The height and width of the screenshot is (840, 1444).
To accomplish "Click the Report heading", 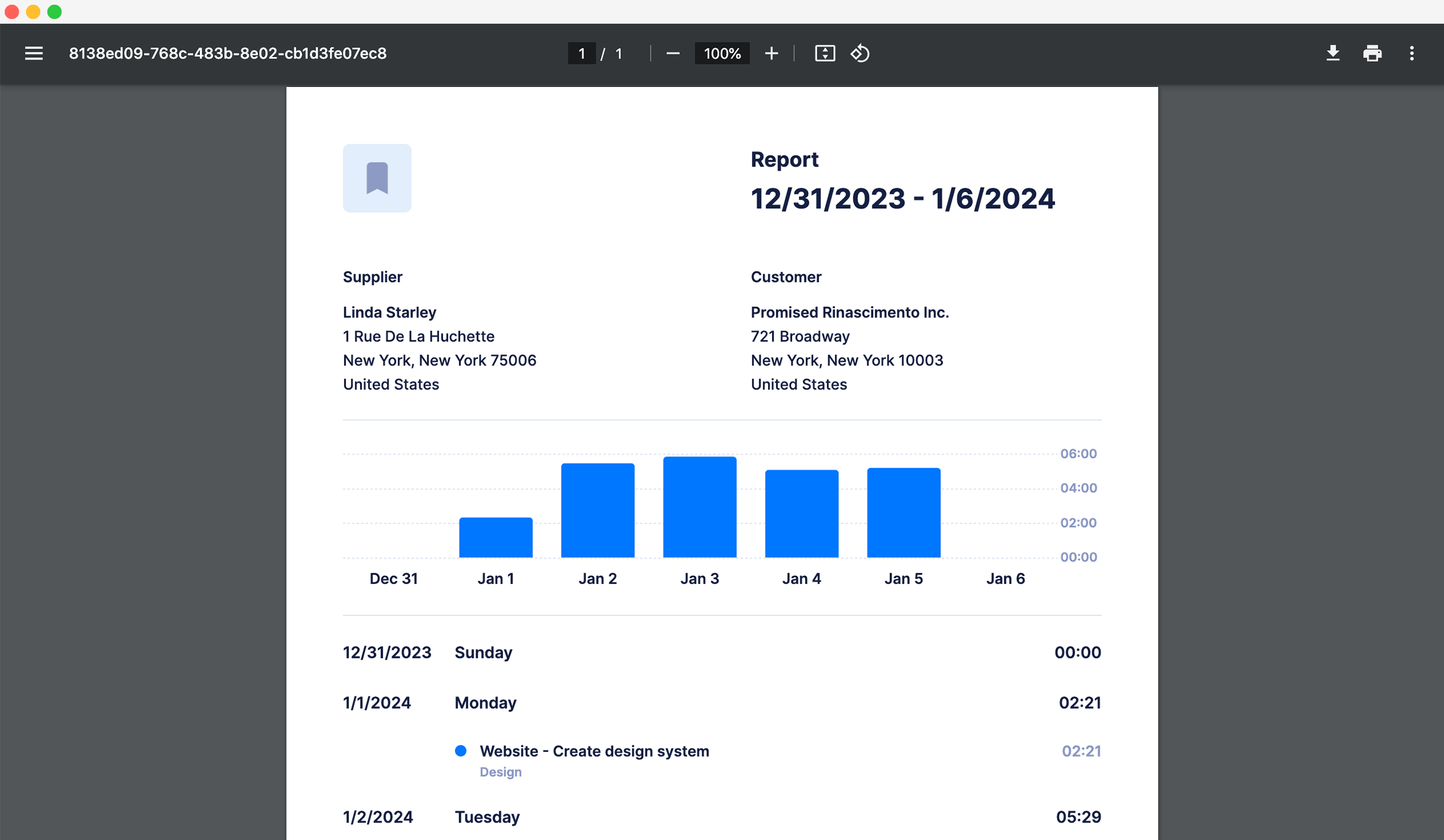I will point(785,160).
